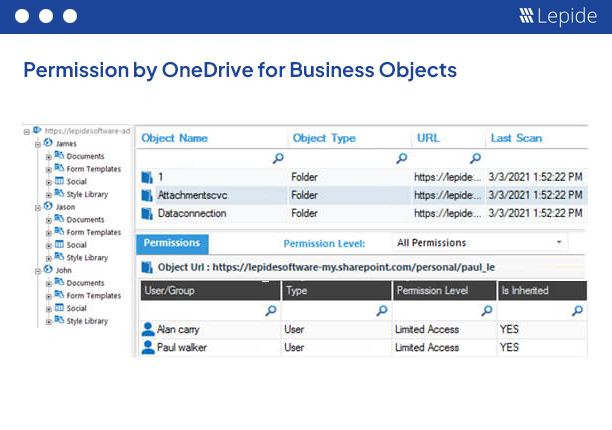Click search icon in Object Name filter
The width and height of the screenshot is (612, 430).
[278, 158]
